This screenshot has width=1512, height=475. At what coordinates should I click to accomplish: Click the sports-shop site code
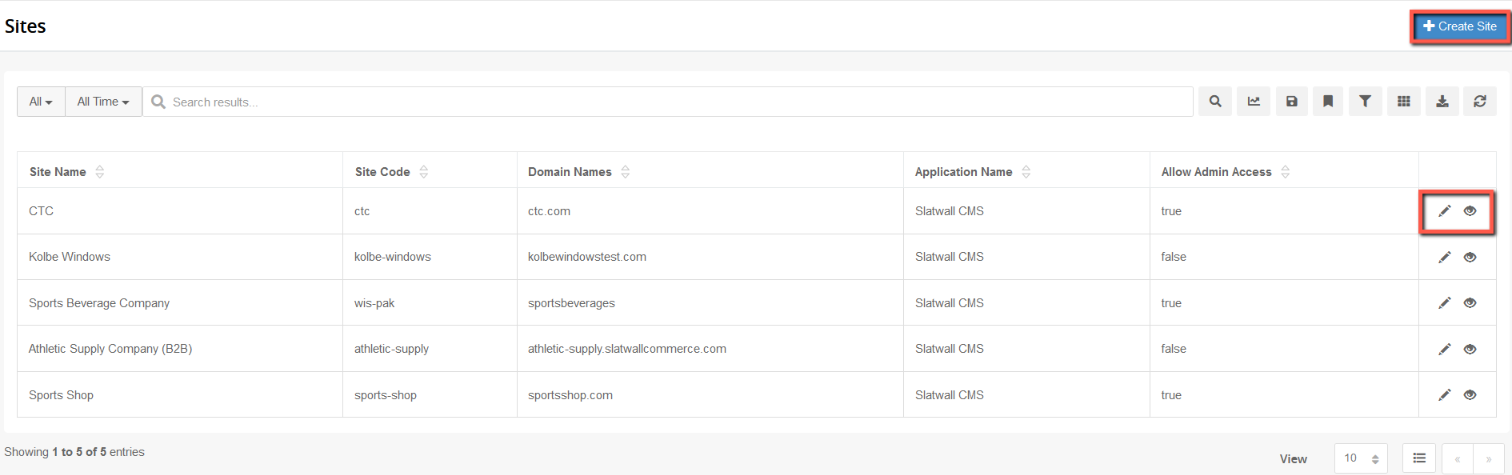tap(385, 395)
